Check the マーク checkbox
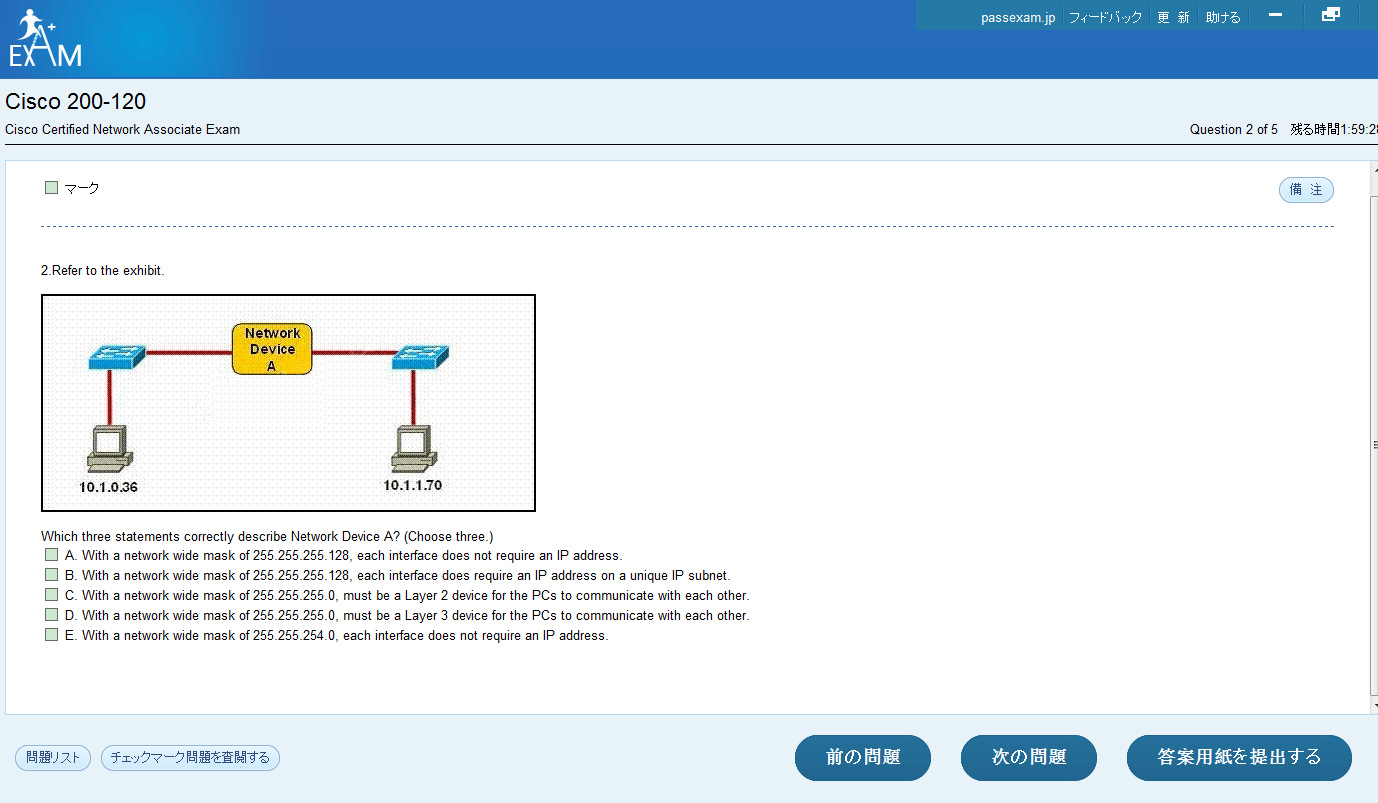The image size is (1378, 803). click(52, 187)
